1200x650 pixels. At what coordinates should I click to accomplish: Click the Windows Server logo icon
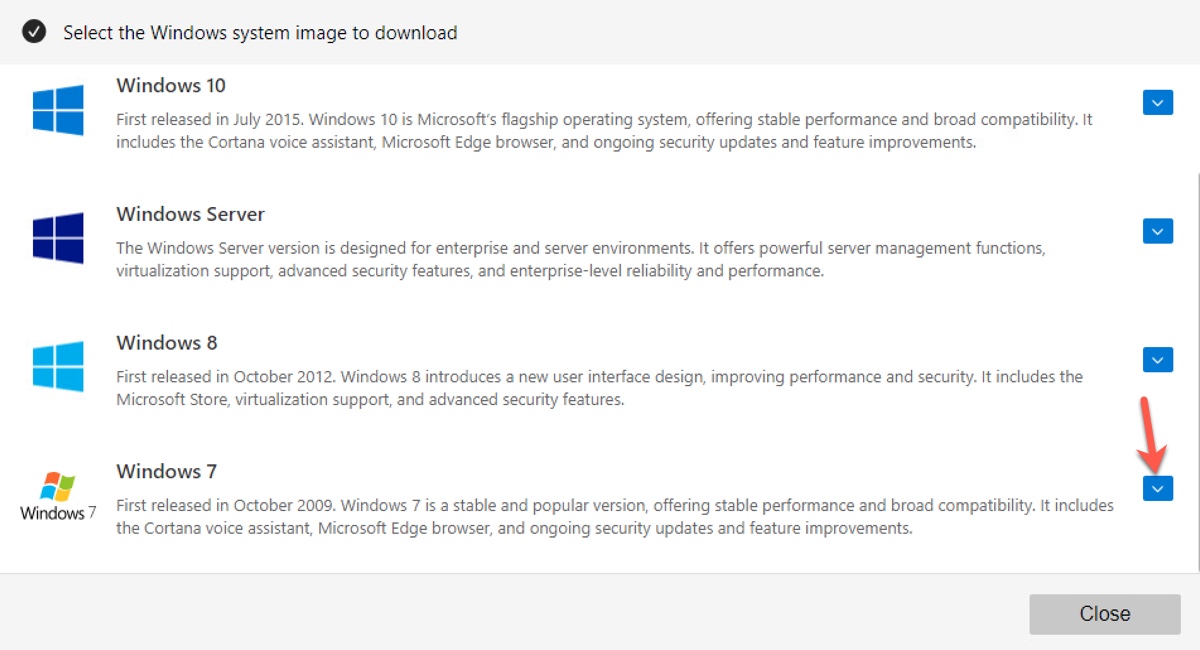pyautogui.click(x=58, y=238)
